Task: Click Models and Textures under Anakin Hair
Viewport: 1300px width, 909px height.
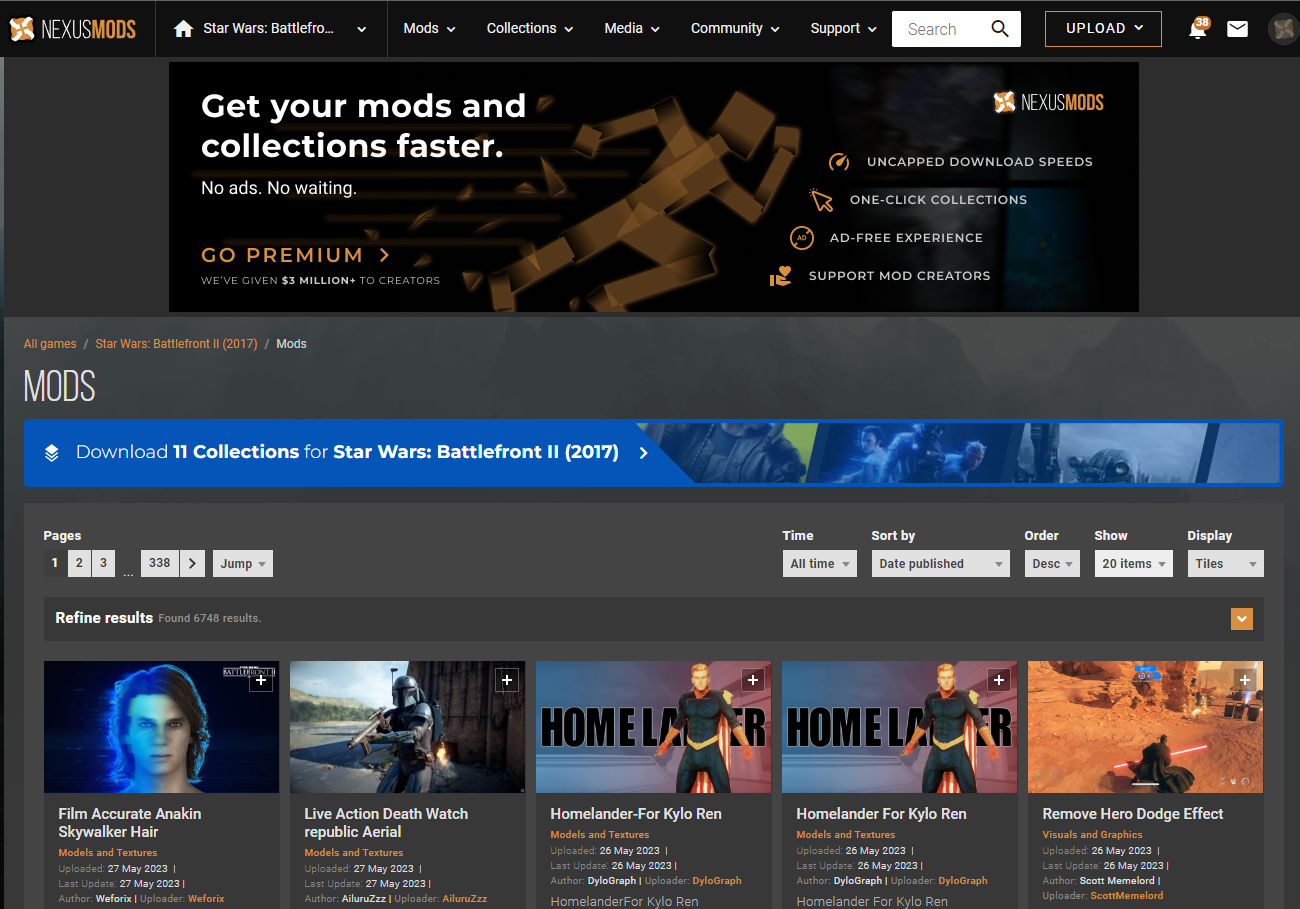Action: point(108,853)
